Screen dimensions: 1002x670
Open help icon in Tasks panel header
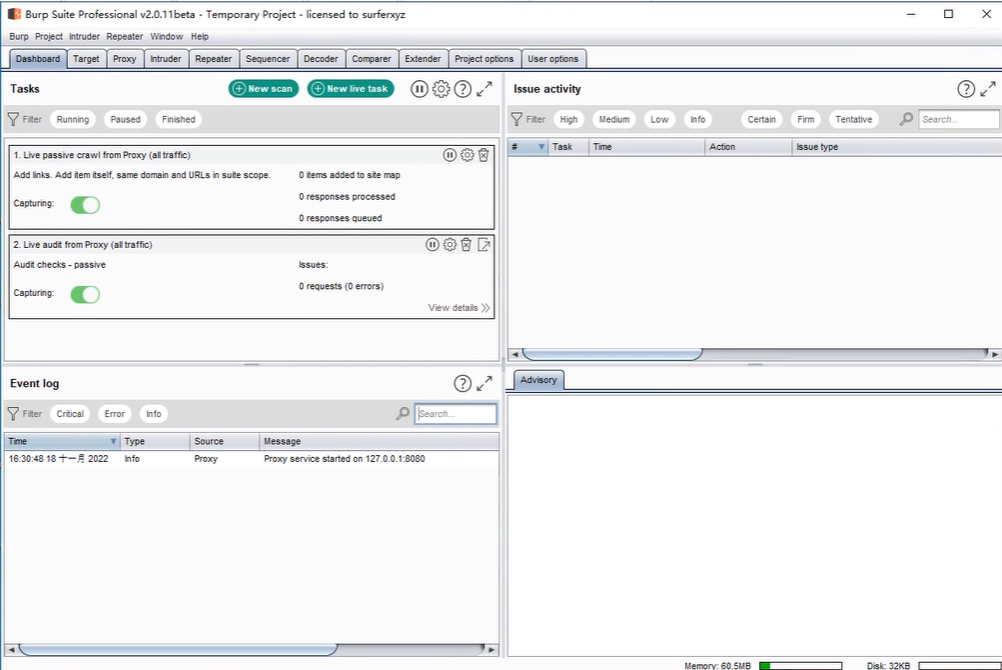[x=463, y=89]
